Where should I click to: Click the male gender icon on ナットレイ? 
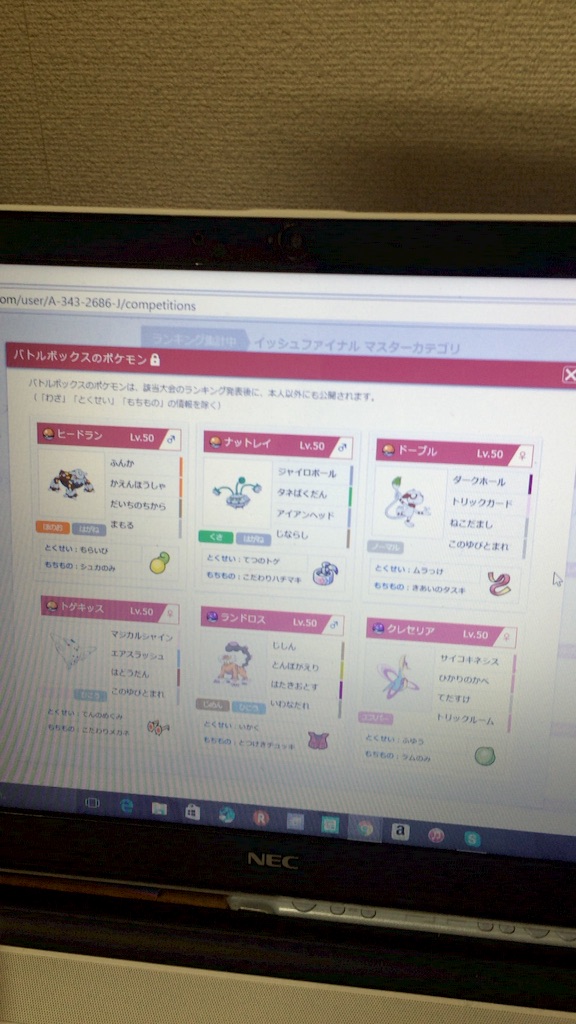(342, 448)
